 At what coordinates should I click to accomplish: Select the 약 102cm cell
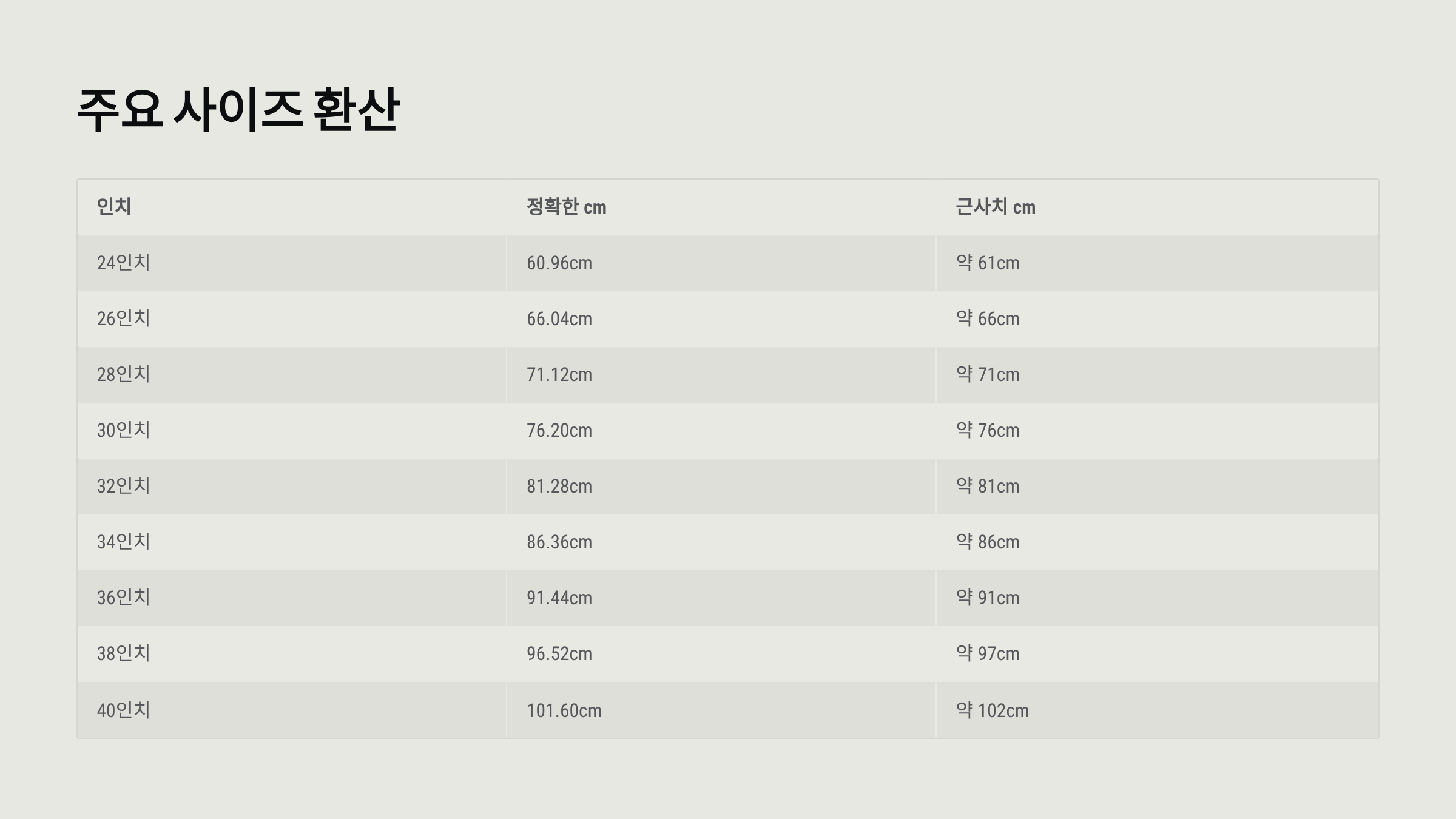coord(993,710)
